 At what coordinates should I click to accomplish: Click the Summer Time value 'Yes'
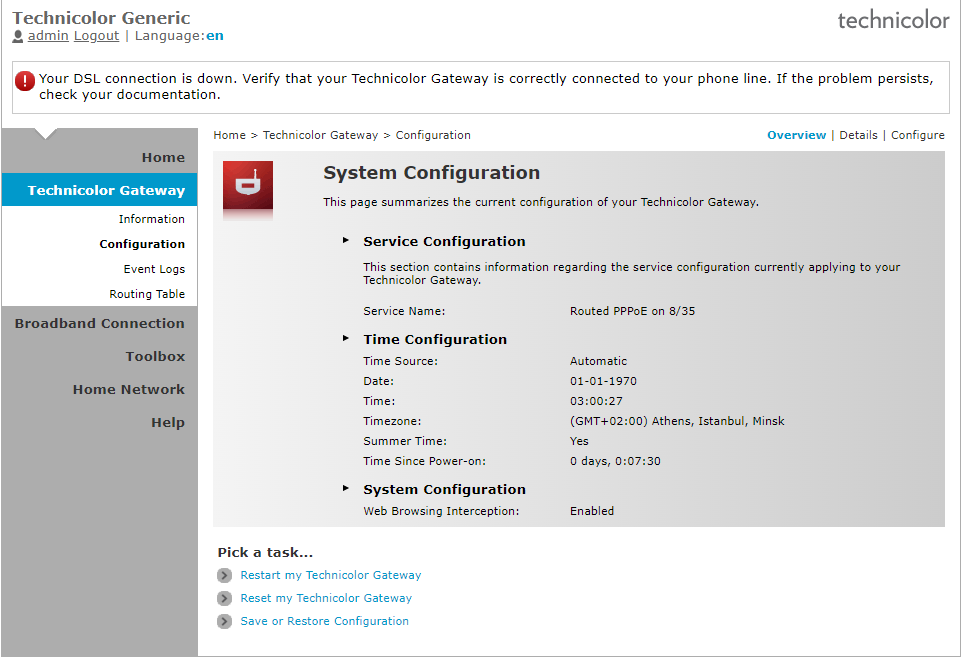(579, 441)
